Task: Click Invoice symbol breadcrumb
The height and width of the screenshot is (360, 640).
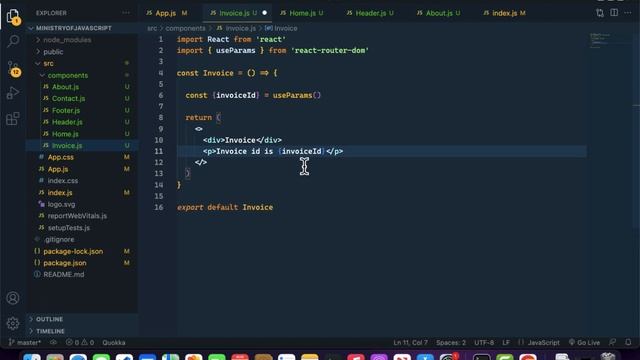Action: 281,28
